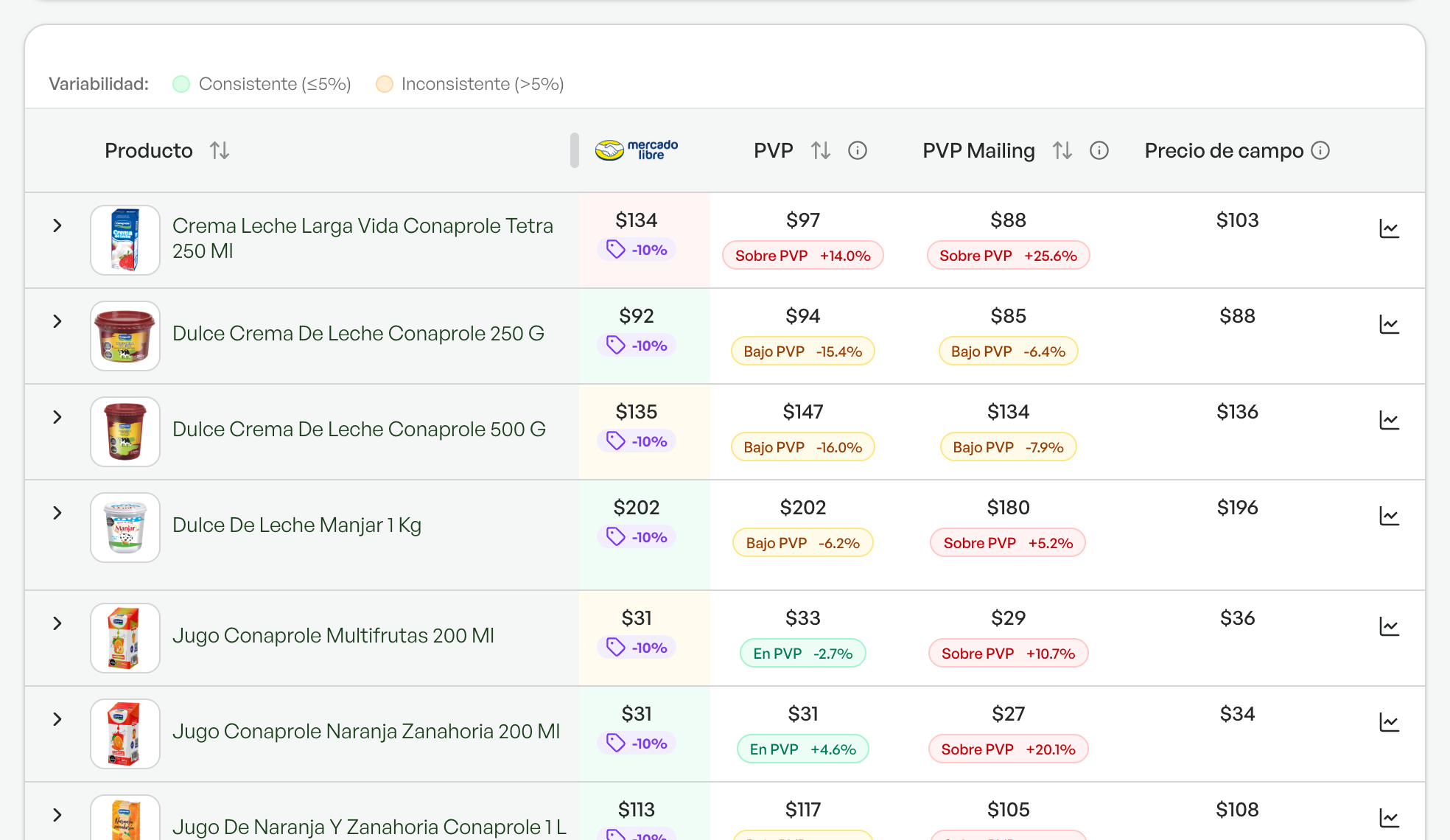
Task: Open Dulce Crema 250 G product thumbnail
Action: point(125,336)
